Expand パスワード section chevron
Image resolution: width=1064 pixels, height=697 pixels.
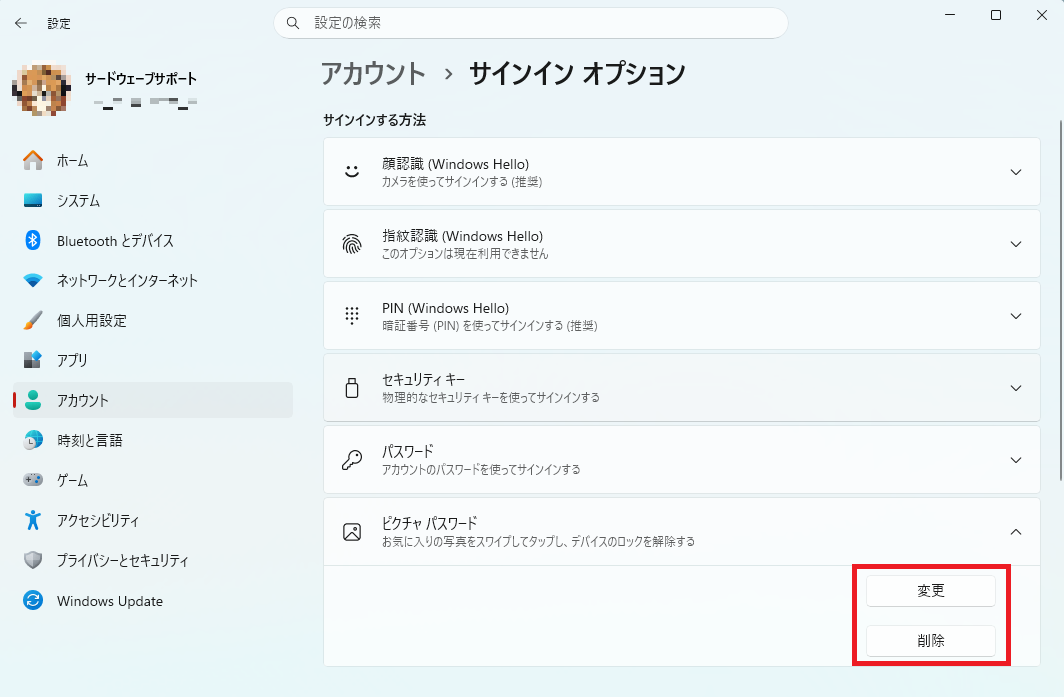click(1016, 459)
